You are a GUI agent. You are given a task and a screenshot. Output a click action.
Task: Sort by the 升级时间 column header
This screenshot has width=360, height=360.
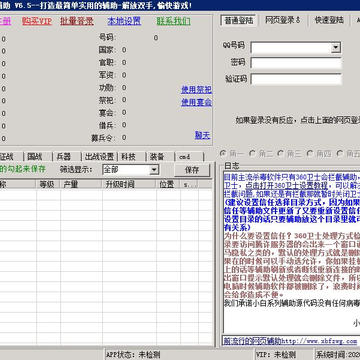pos(129,184)
